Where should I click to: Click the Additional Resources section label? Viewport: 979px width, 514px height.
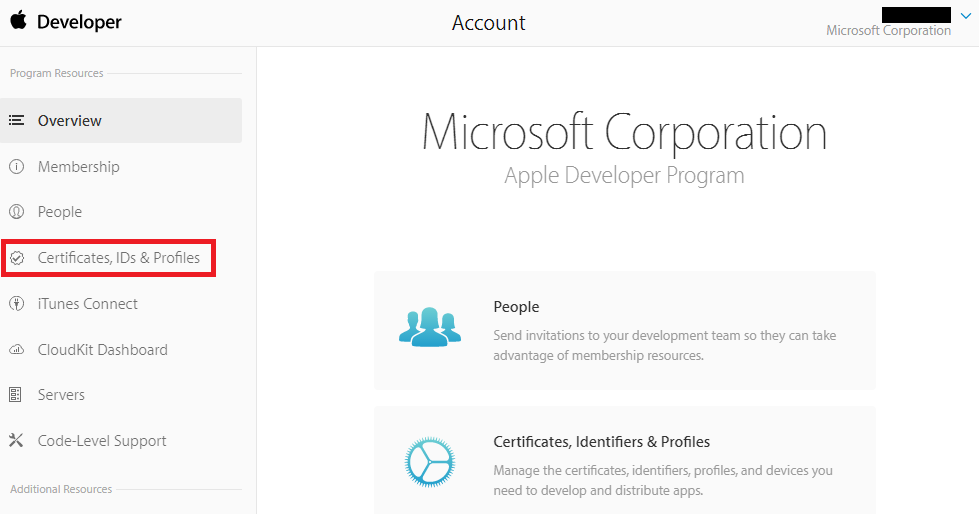[61, 489]
